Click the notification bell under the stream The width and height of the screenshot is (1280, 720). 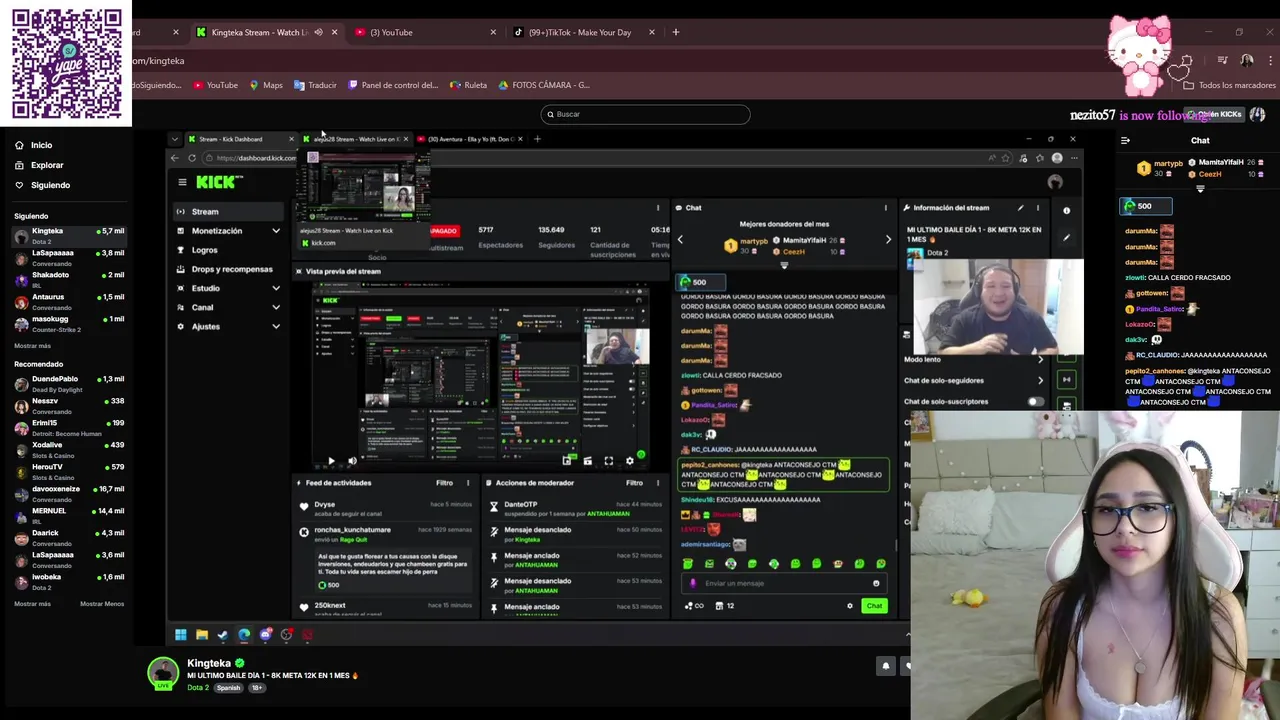point(886,665)
